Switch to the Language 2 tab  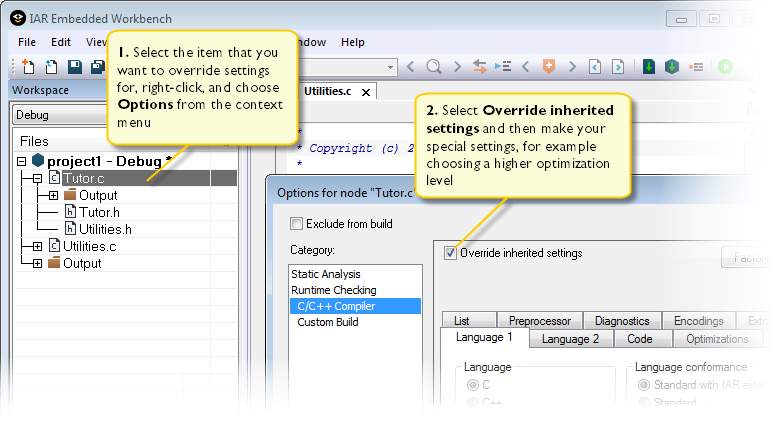[x=571, y=339]
